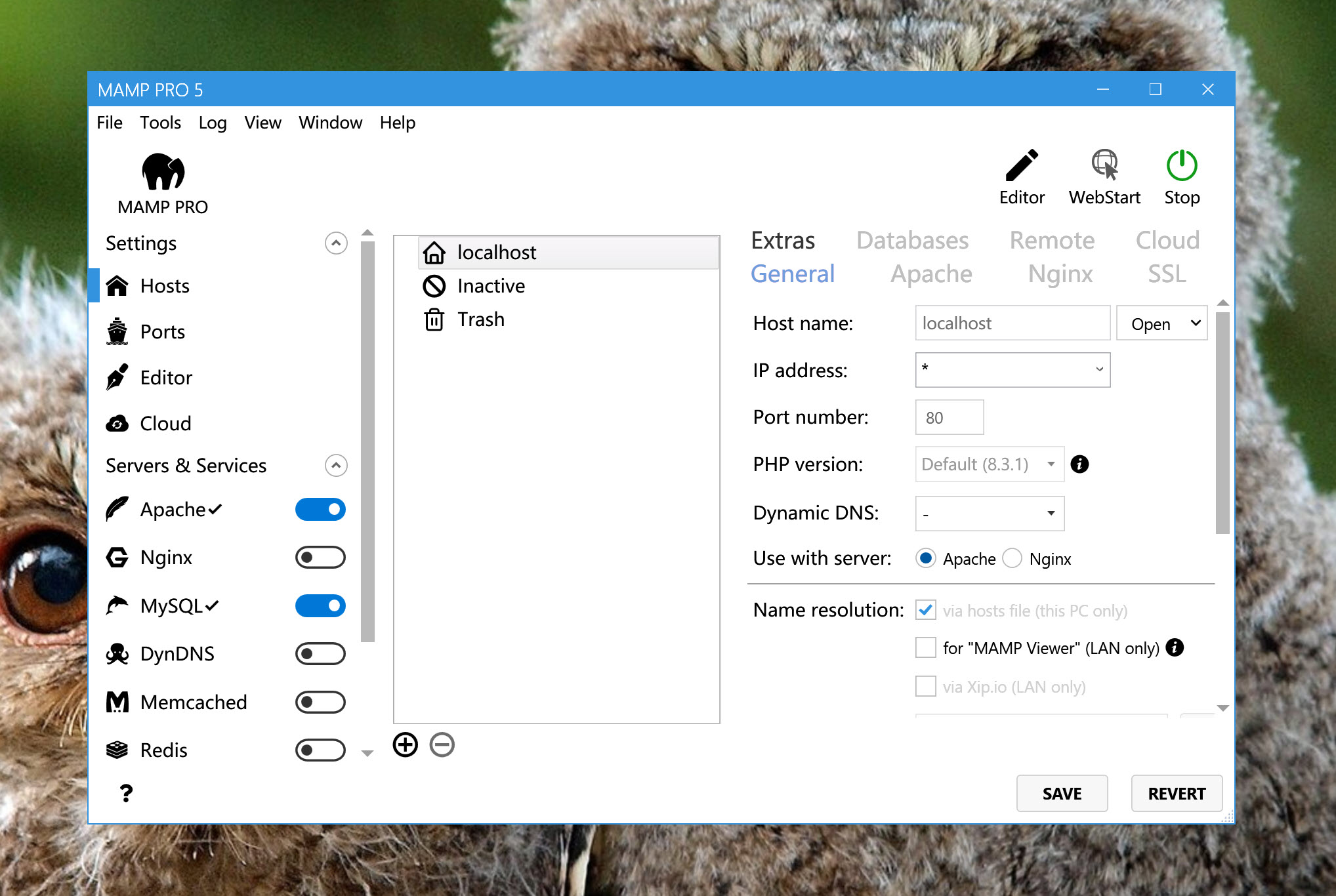Enable the Nginx server toggle
The height and width of the screenshot is (896, 1336).
[x=320, y=558]
